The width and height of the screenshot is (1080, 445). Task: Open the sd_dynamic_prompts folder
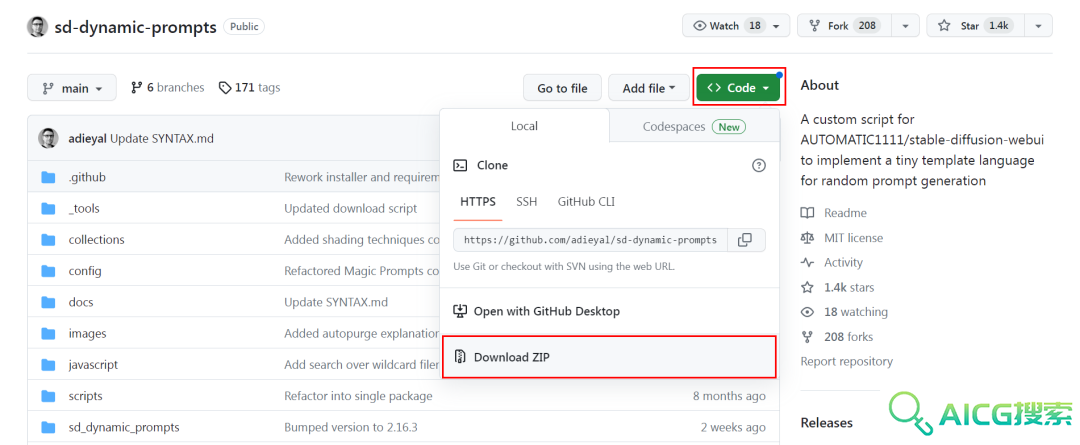click(x=124, y=427)
